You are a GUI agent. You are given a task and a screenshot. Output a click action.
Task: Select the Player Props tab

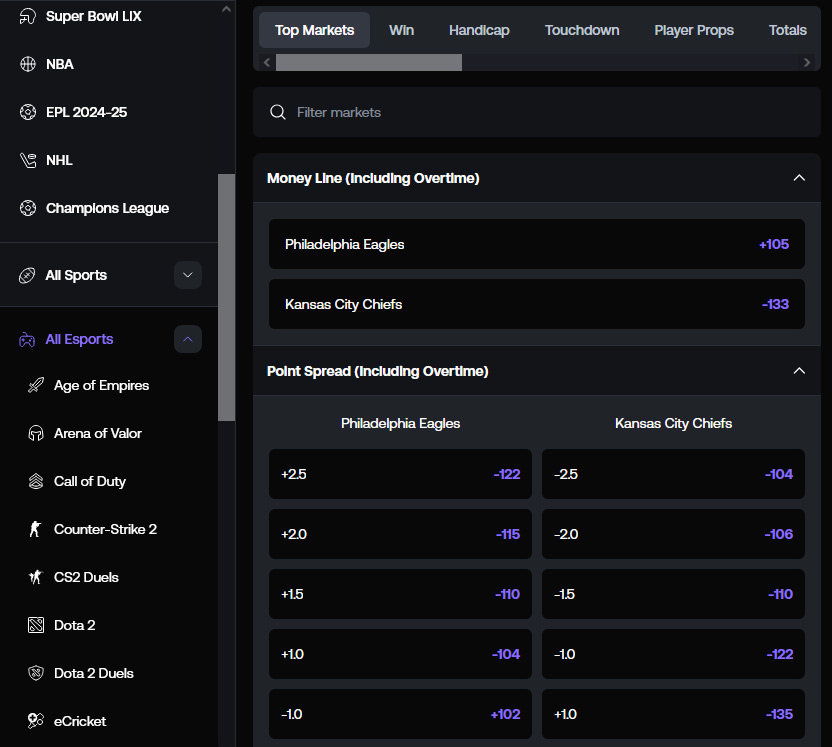tap(694, 30)
